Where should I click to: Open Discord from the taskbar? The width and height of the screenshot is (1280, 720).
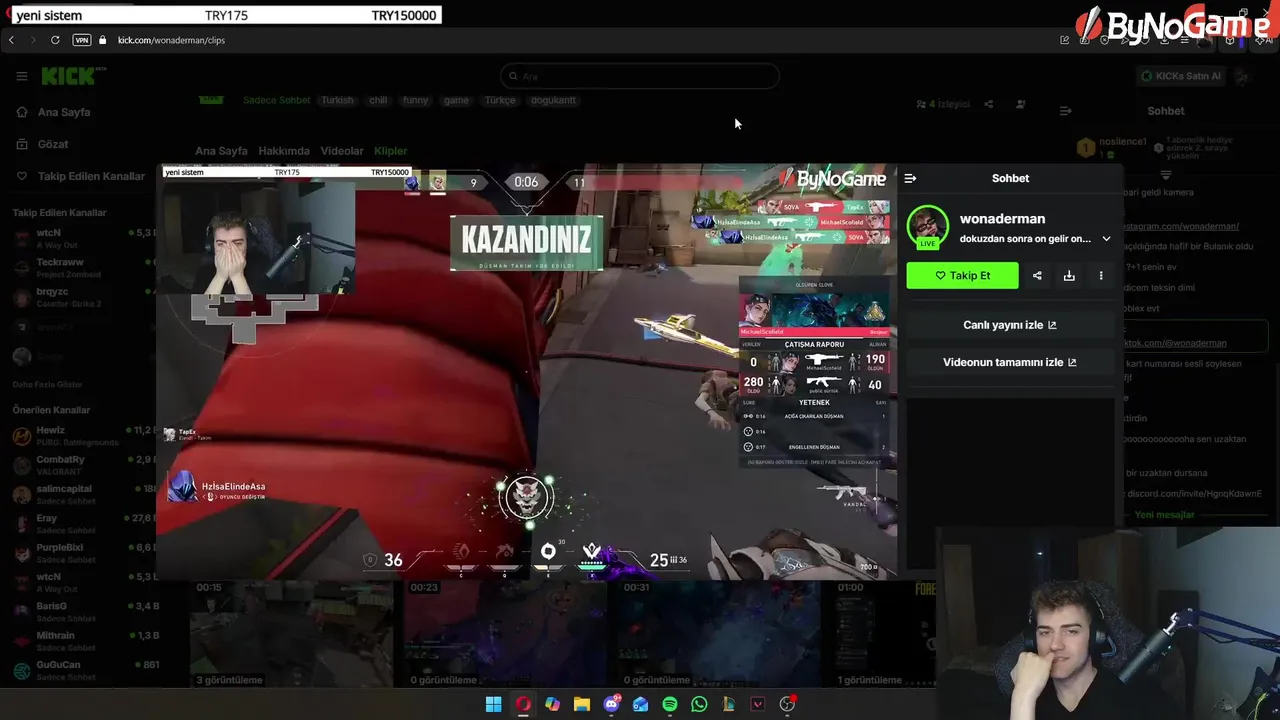611,704
